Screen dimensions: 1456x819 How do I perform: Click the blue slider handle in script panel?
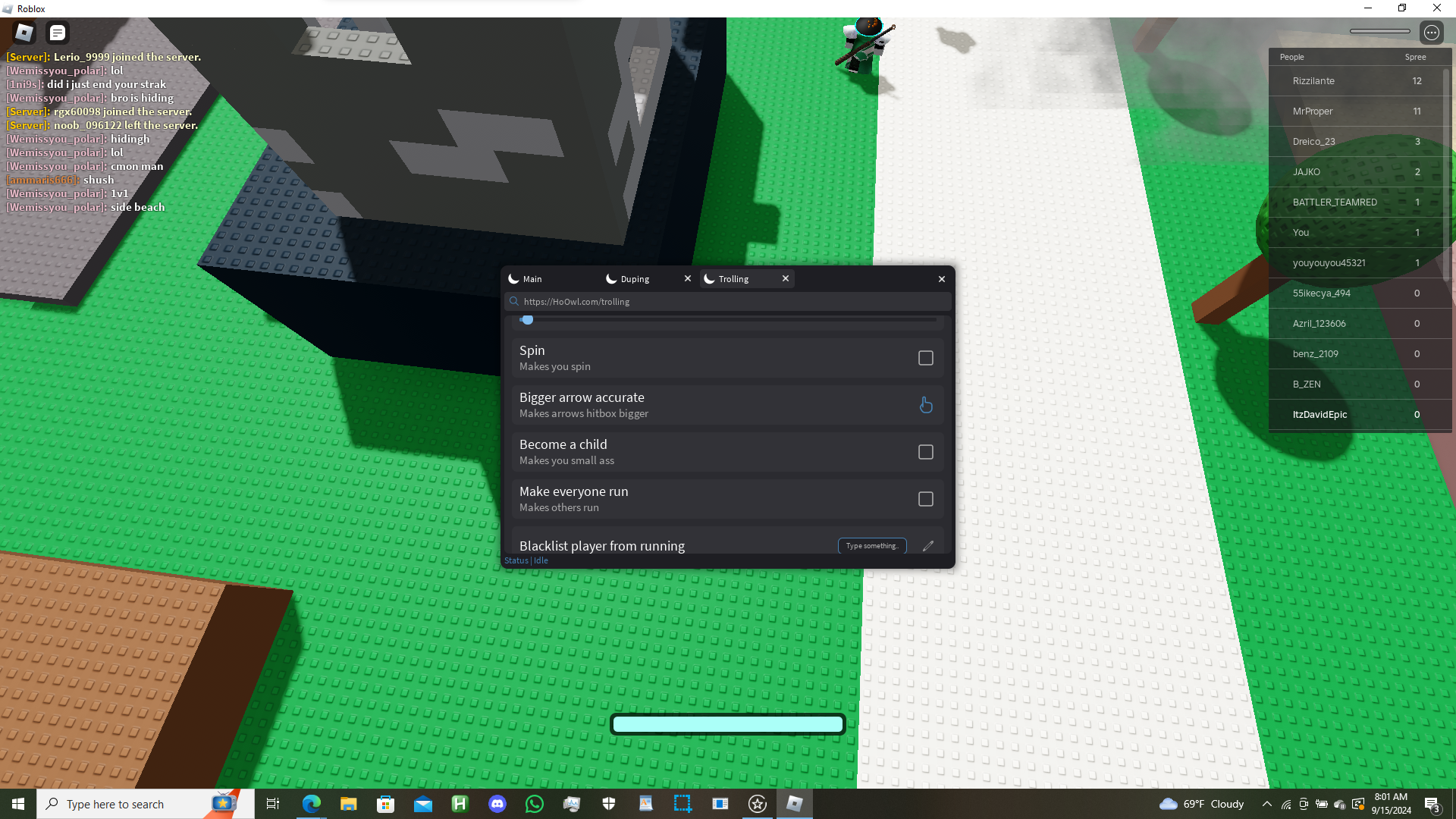pos(528,320)
